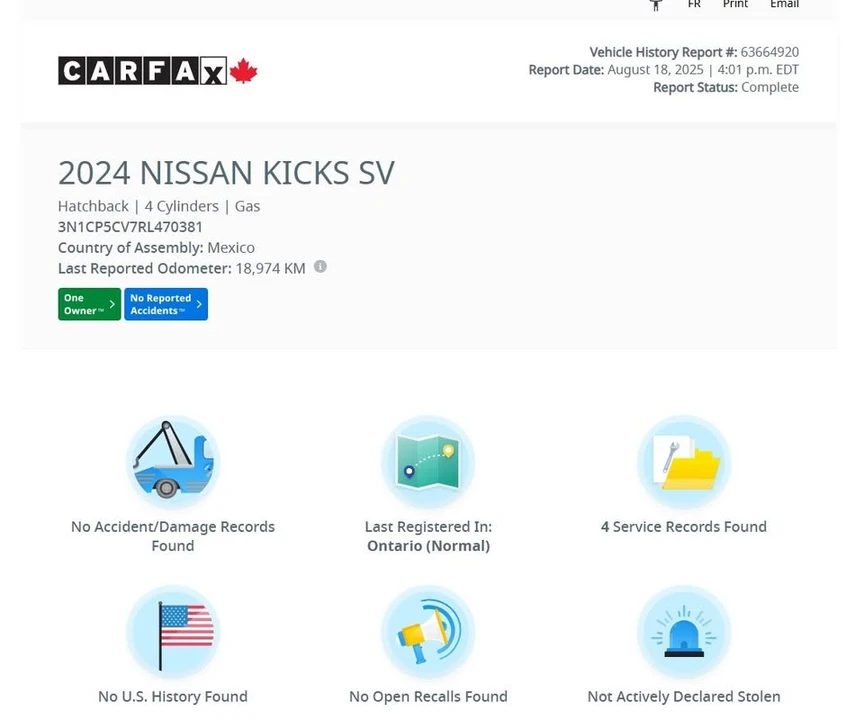864x720 pixels.
Task: Open Not Actively Declared Stolen
Action: point(684,696)
